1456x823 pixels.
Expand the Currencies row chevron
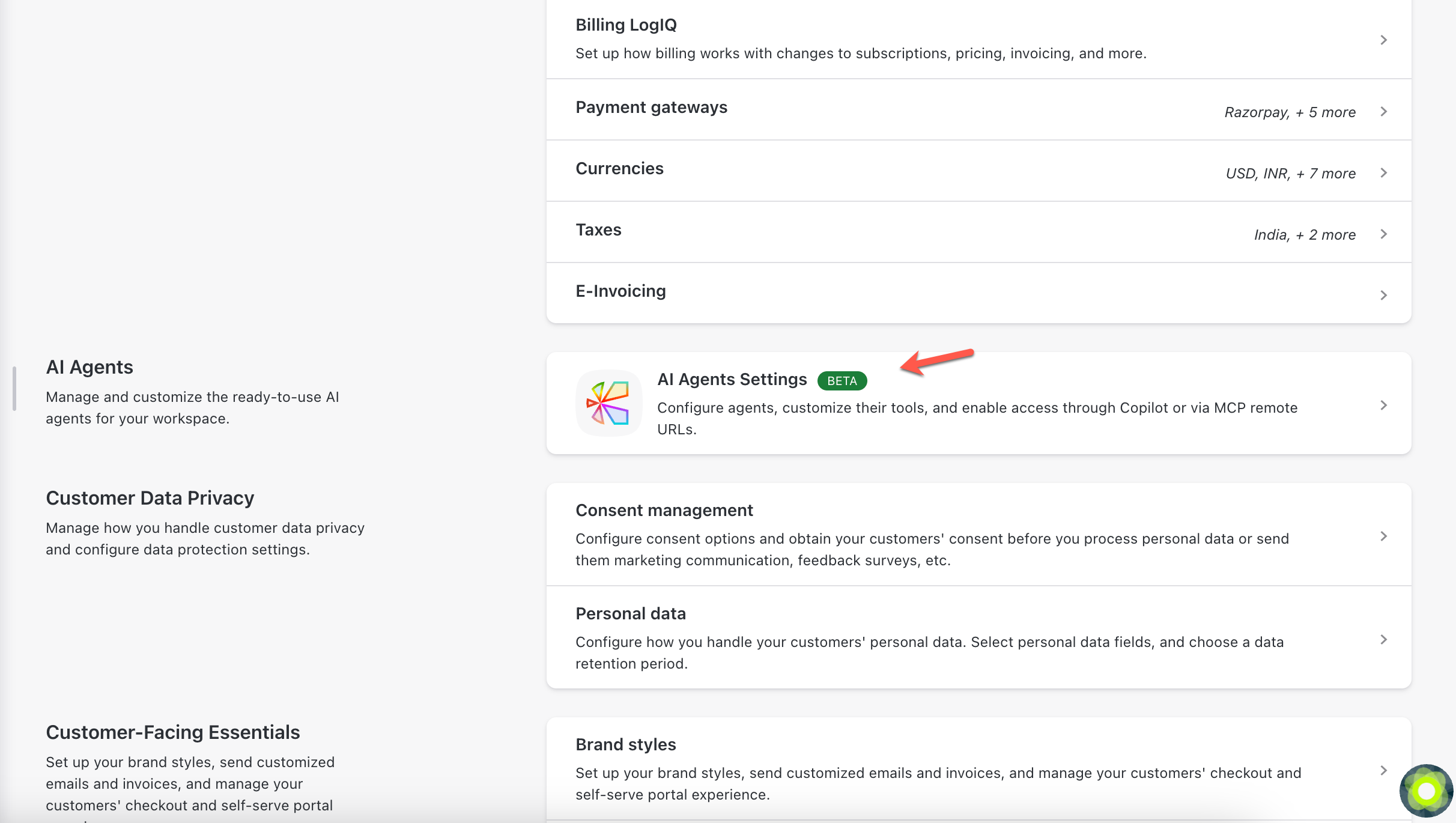point(1384,173)
